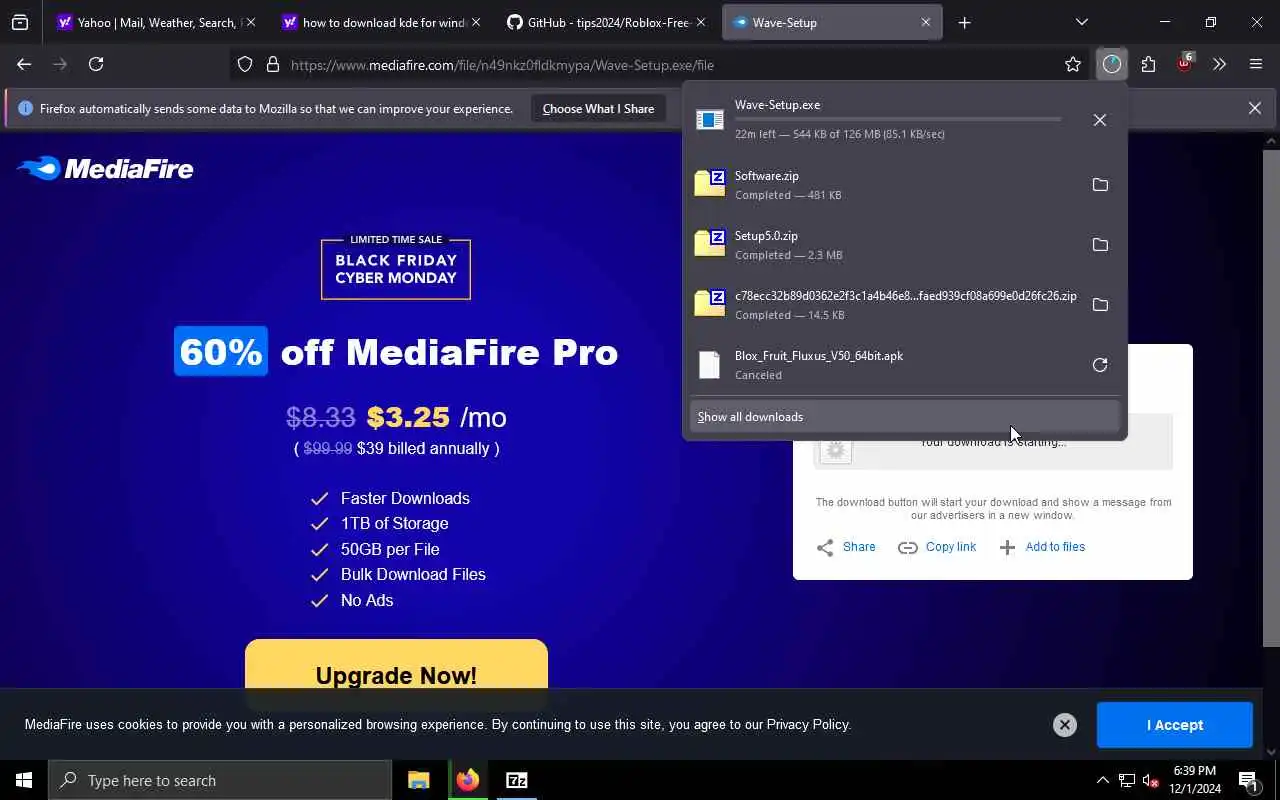Image resolution: width=1280 pixels, height=800 pixels.
Task: Click the MediaFire URL address bar
Action: [660, 65]
